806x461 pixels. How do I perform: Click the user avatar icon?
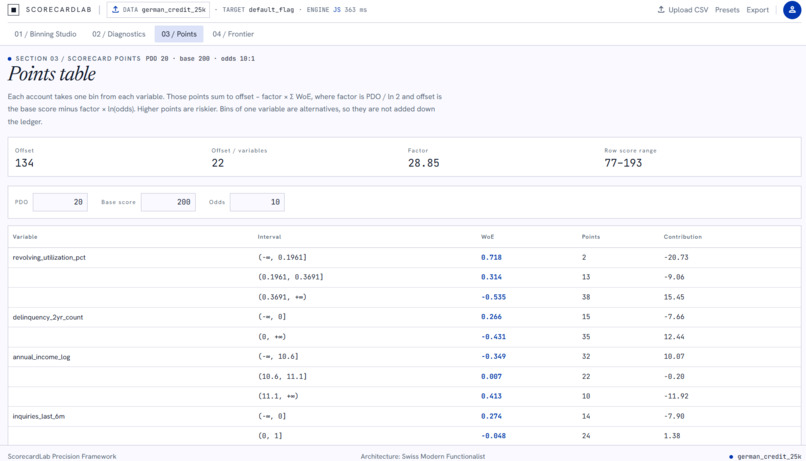[792, 10]
